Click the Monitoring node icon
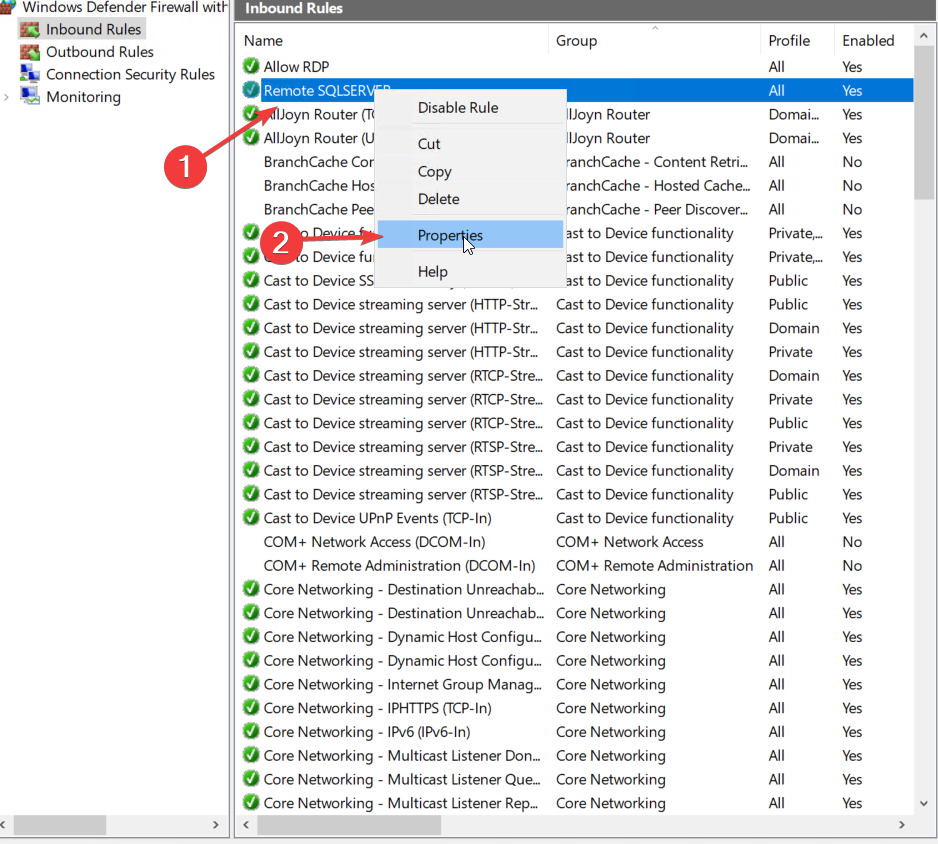The height and width of the screenshot is (844, 938). pos(29,96)
